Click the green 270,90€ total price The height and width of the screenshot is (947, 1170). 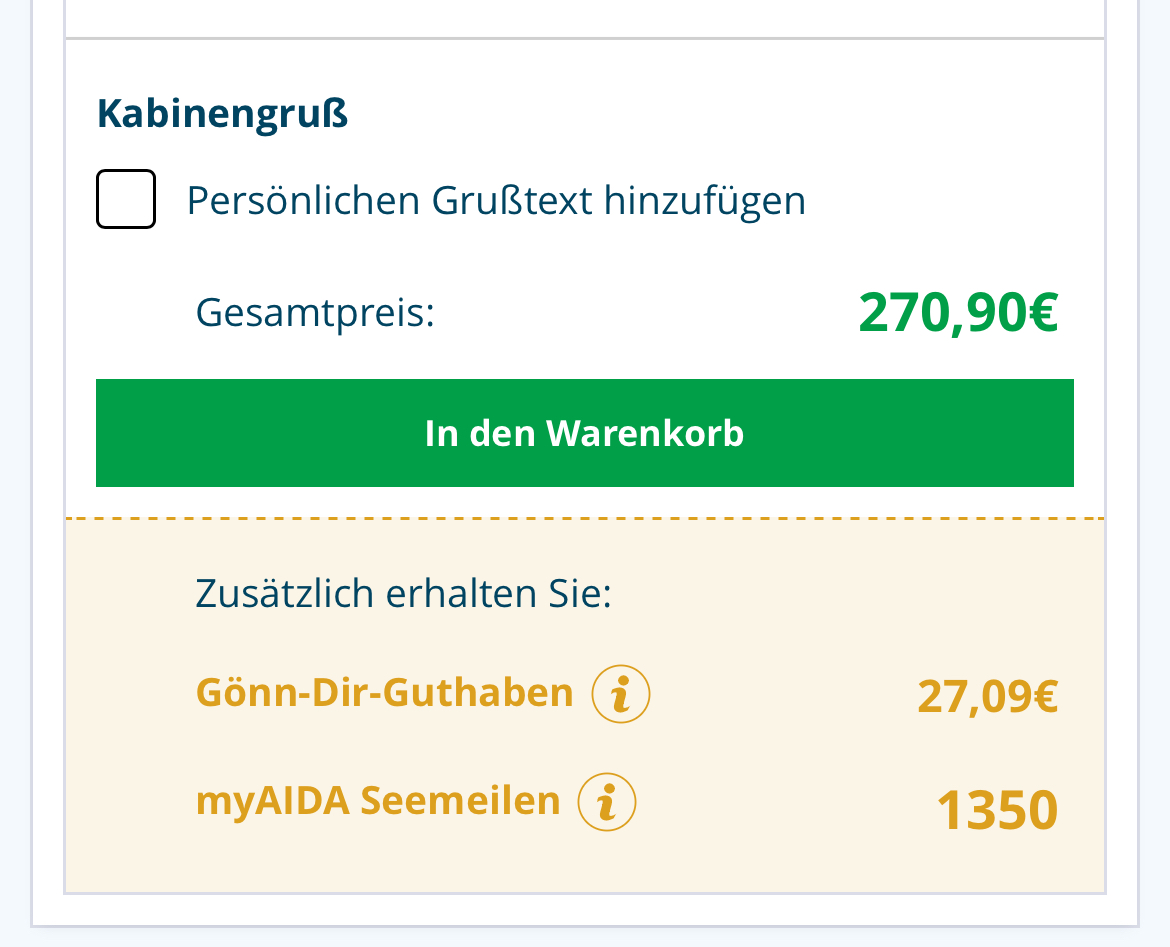coord(957,313)
